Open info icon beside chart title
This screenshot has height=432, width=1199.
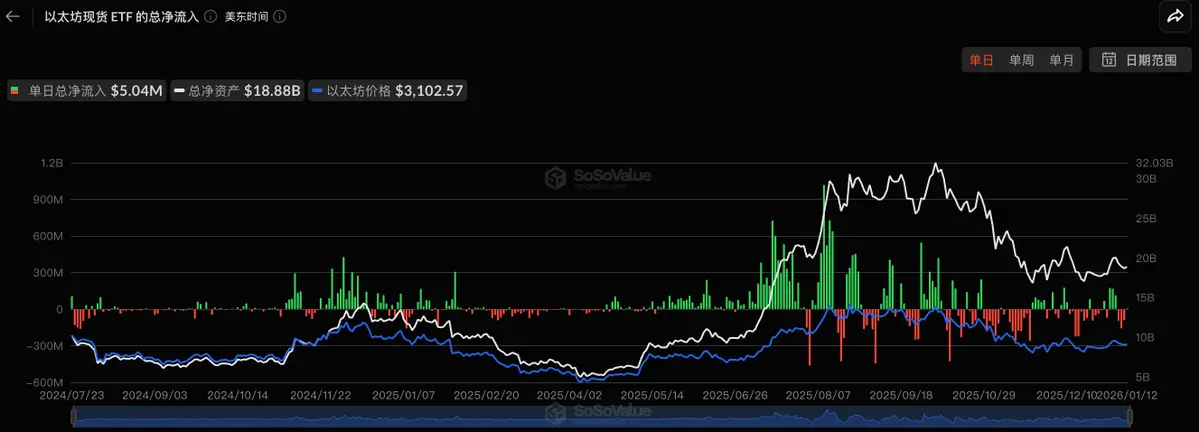coord(210,16)
